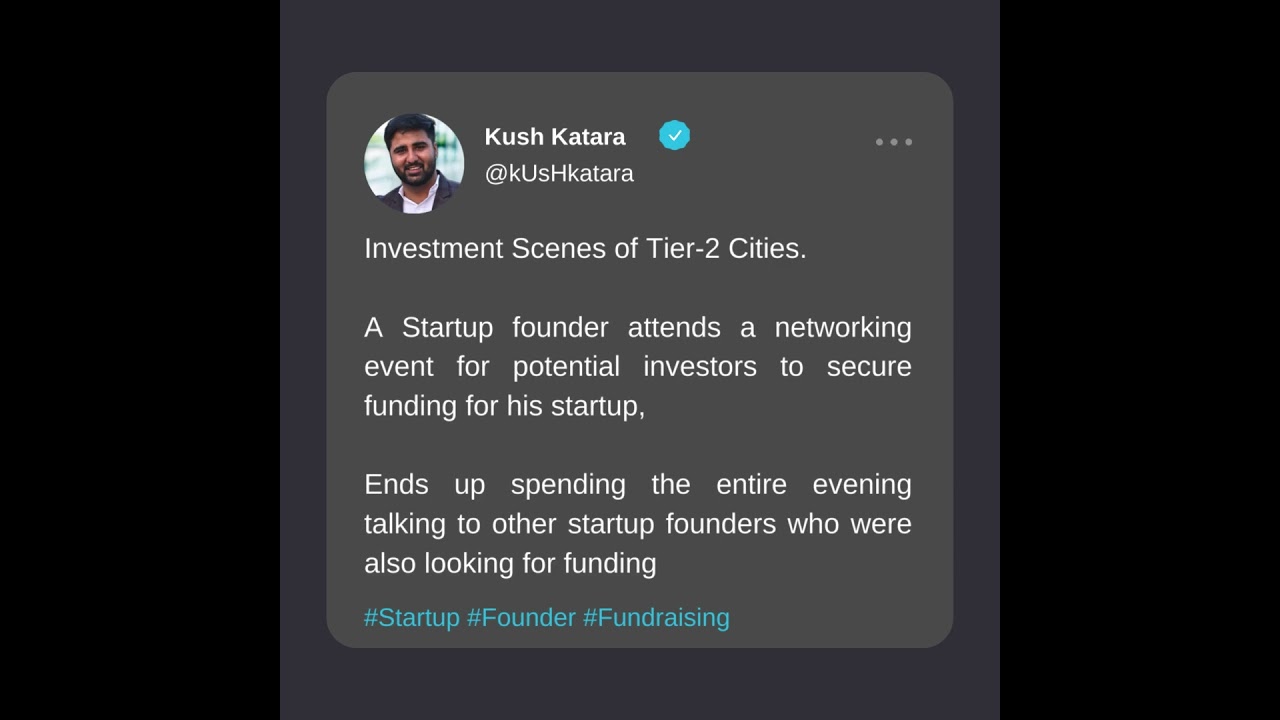Viewport: 1280px width, 720px height.
Task: Open Kush Katara's profile picture
Action: (414, 163)
